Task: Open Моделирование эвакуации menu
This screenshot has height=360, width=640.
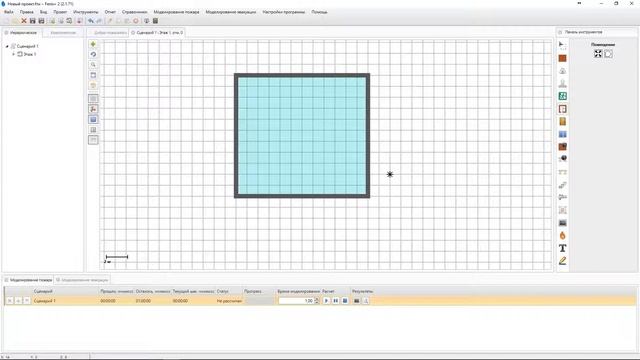Action: point(231,12)
